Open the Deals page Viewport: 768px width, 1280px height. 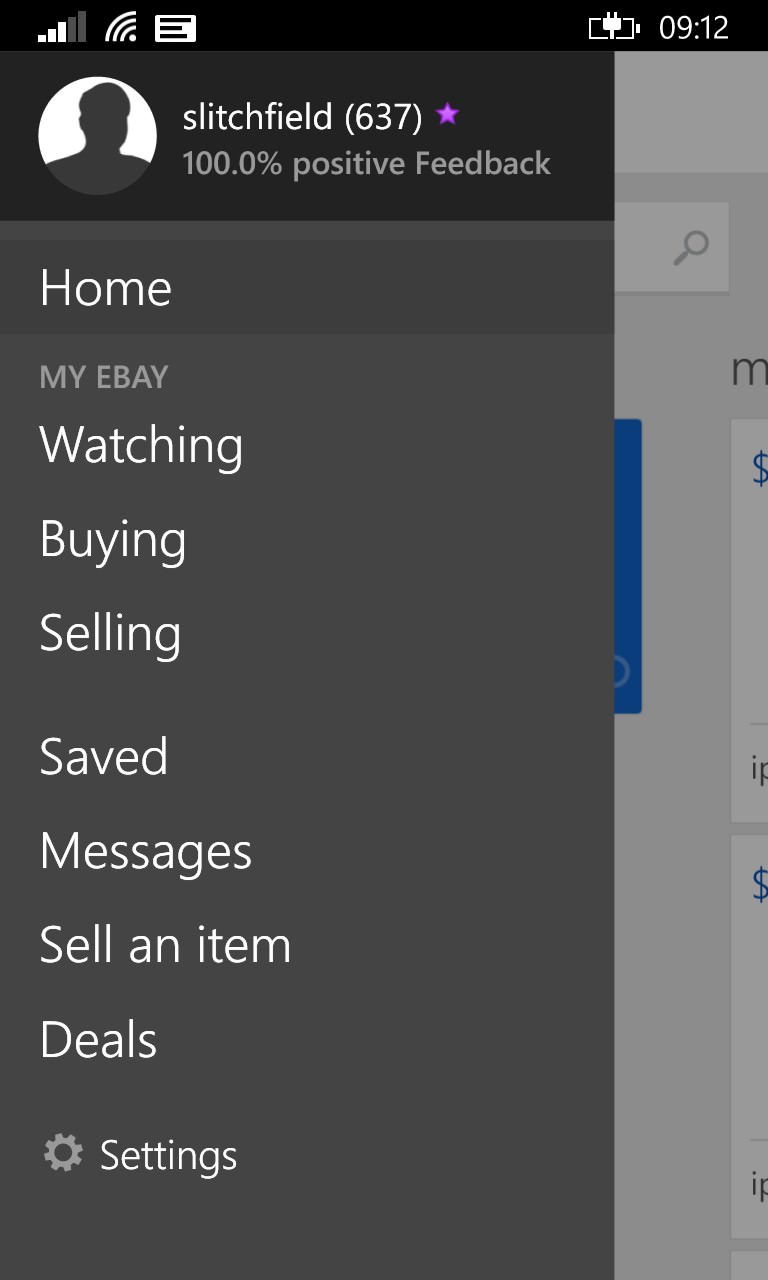(99, 1040)
